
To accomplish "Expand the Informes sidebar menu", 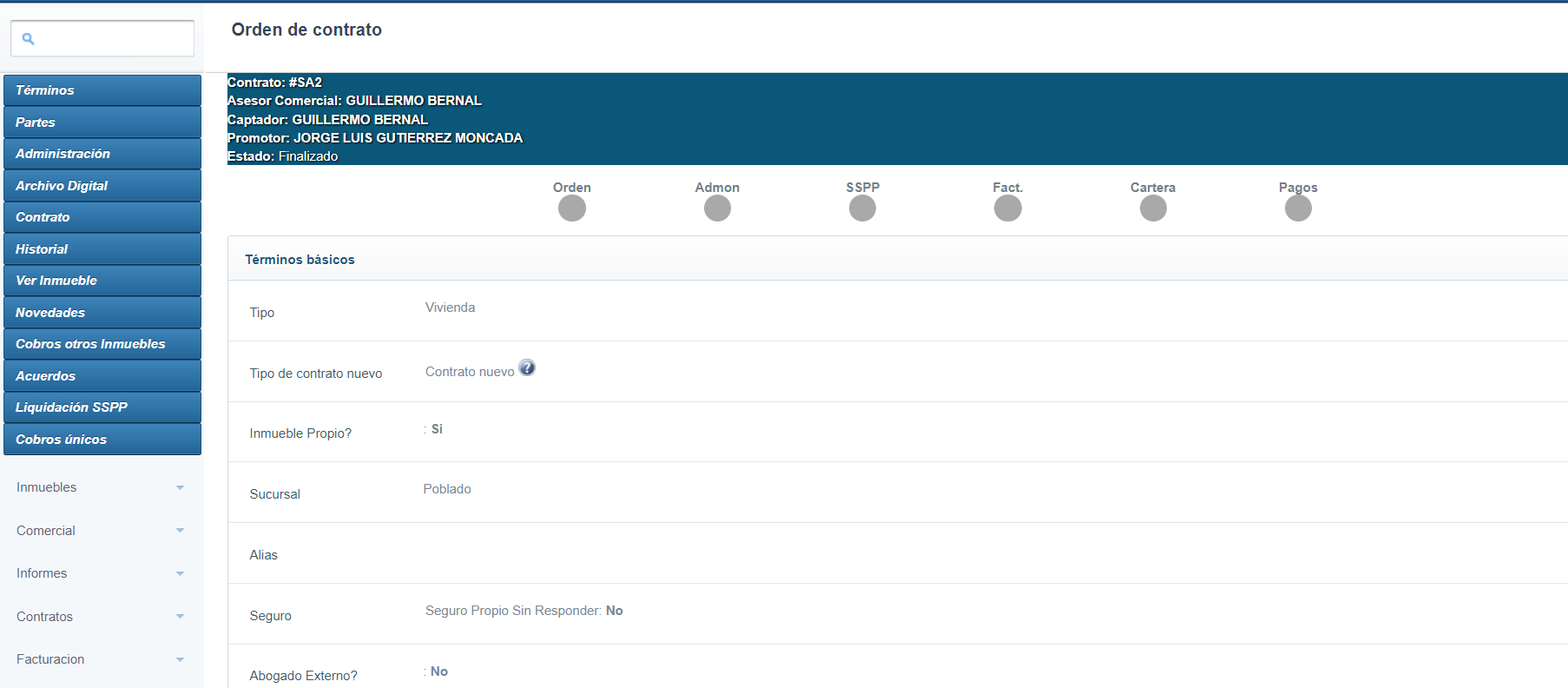I will (102, 573).
